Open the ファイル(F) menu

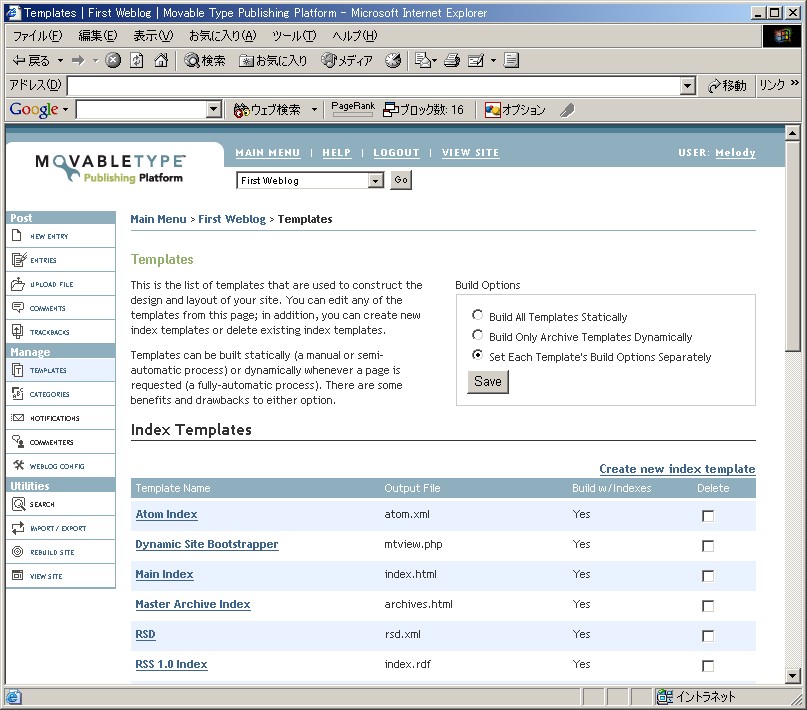pos(38,36)
